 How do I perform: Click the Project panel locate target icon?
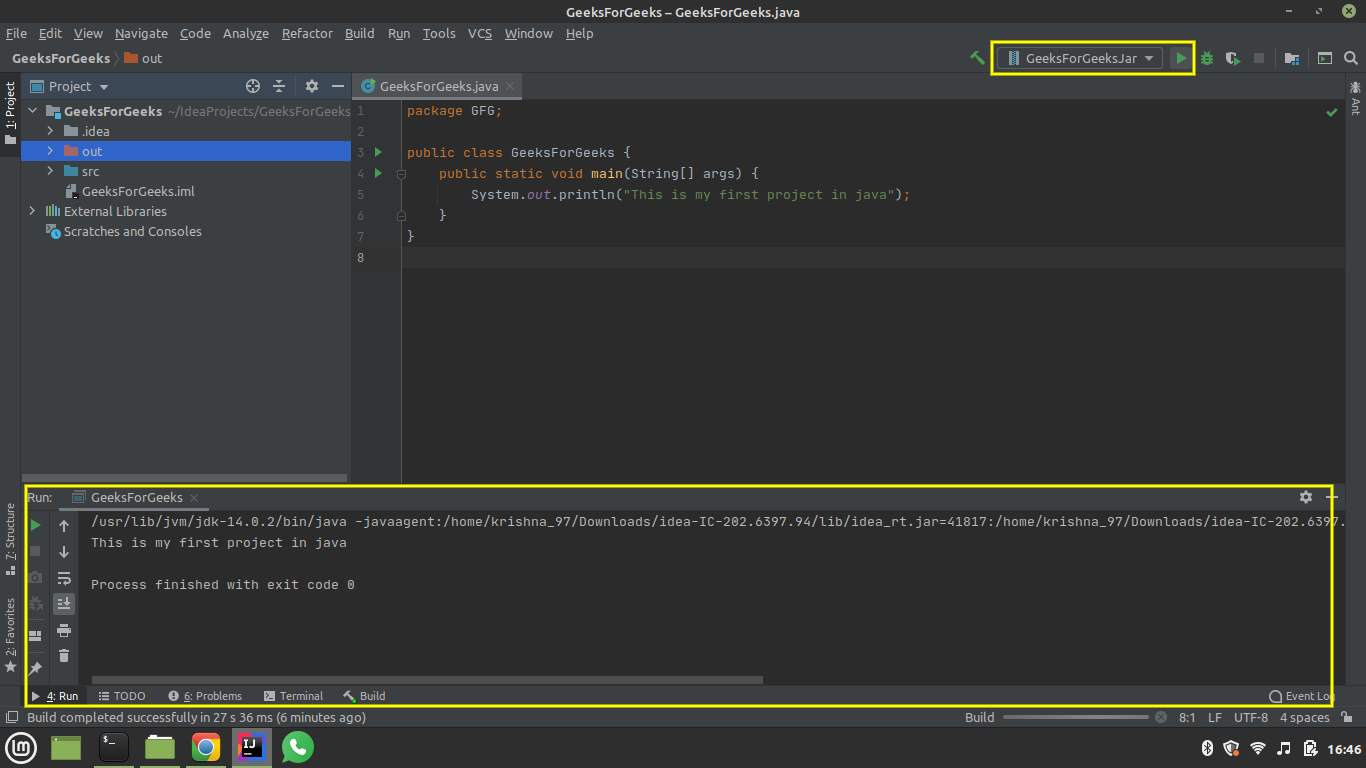253,86
